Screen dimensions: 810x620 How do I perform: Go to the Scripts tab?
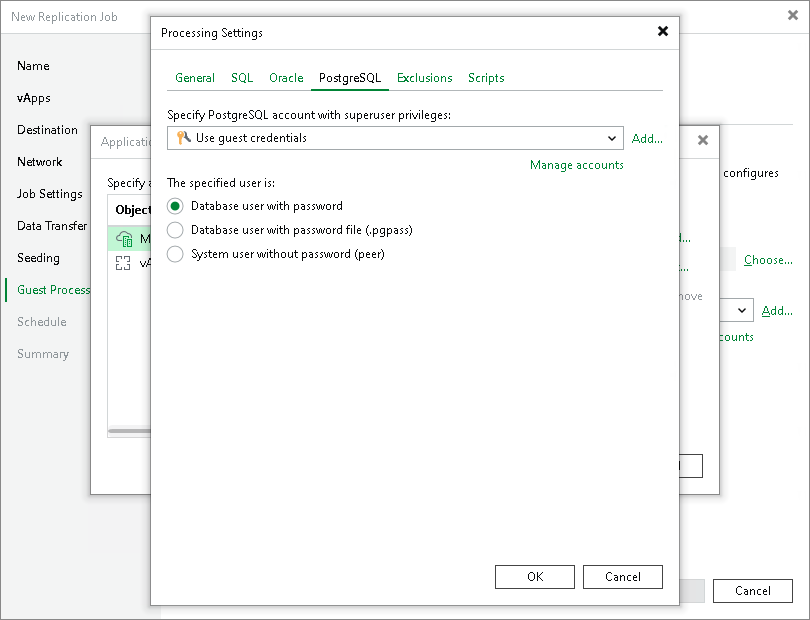tap(486, 78)
